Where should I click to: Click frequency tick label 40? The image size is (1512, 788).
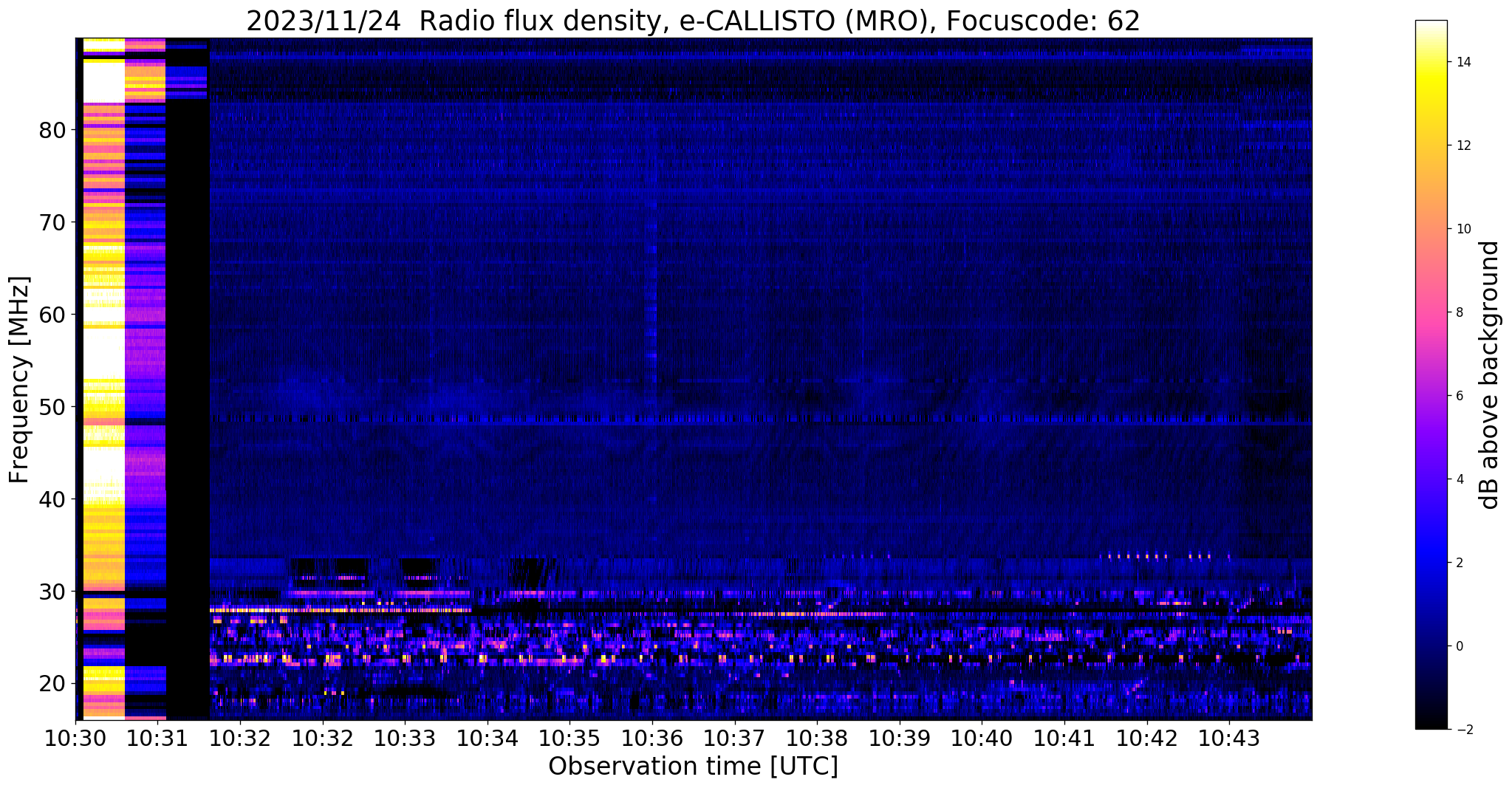(x=52, y=499)
